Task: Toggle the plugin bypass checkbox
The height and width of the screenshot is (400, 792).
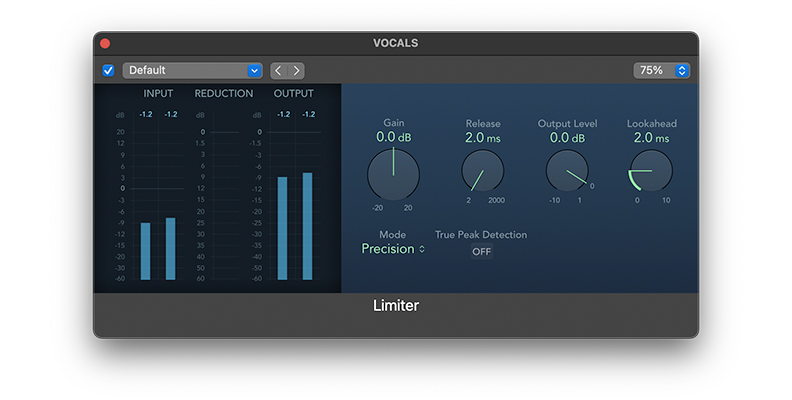Action: click(108, 71)
